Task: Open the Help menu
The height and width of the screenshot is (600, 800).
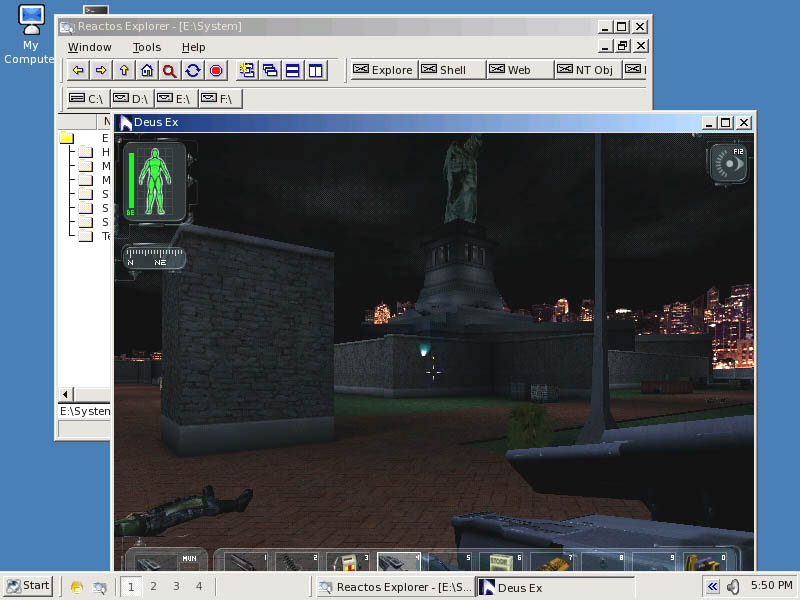Action: coord(193,47)
